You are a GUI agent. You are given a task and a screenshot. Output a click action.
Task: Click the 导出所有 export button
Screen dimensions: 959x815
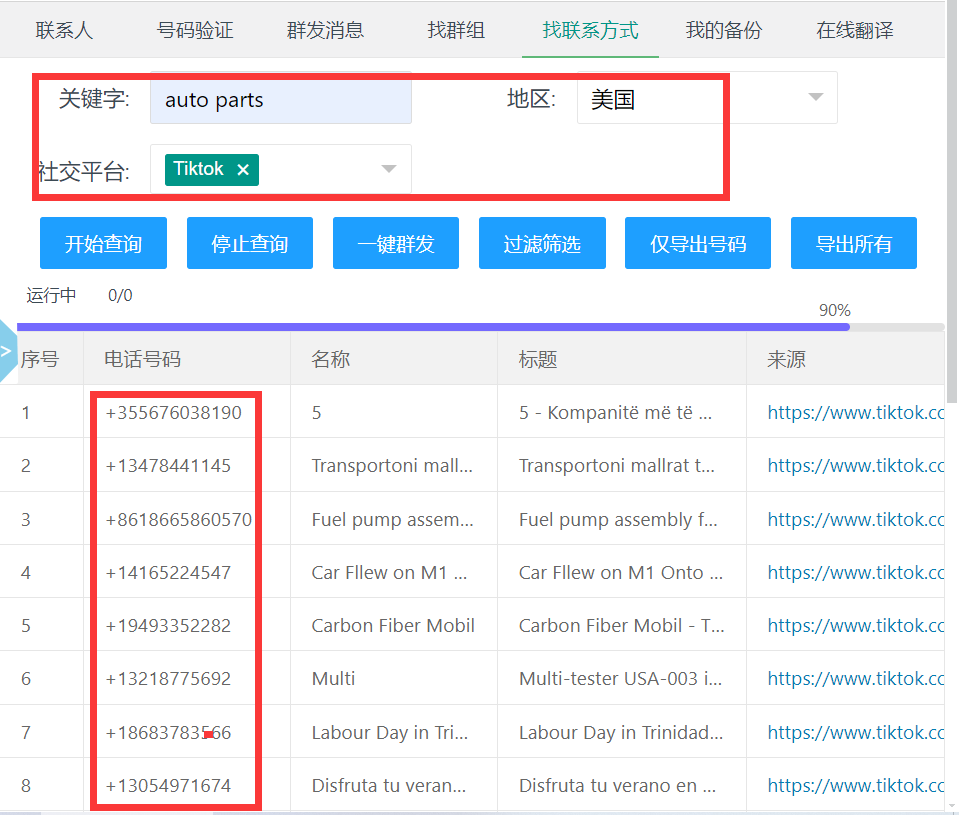[x=853, y=244]
